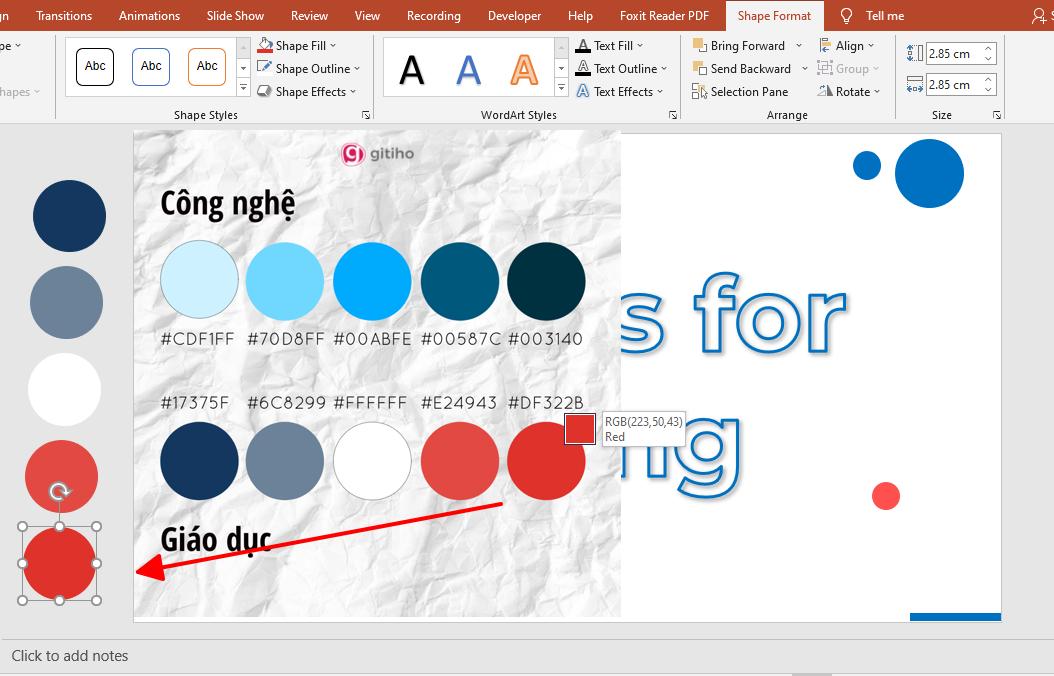Screen dimensions: 1054x676
Task: Open the View tab
Action: coord(367,15)
